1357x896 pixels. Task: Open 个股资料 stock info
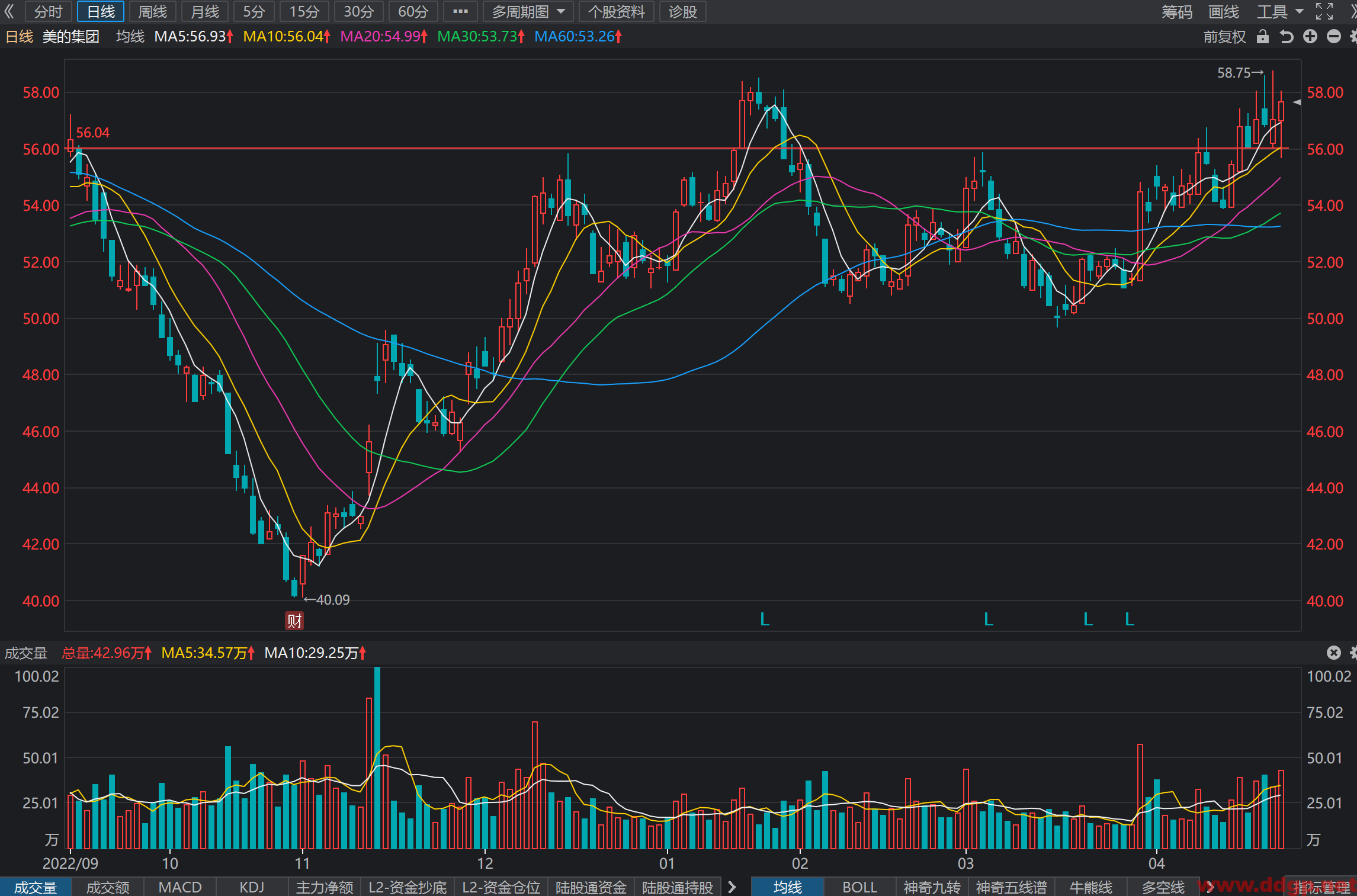click(x=617, y=11)
